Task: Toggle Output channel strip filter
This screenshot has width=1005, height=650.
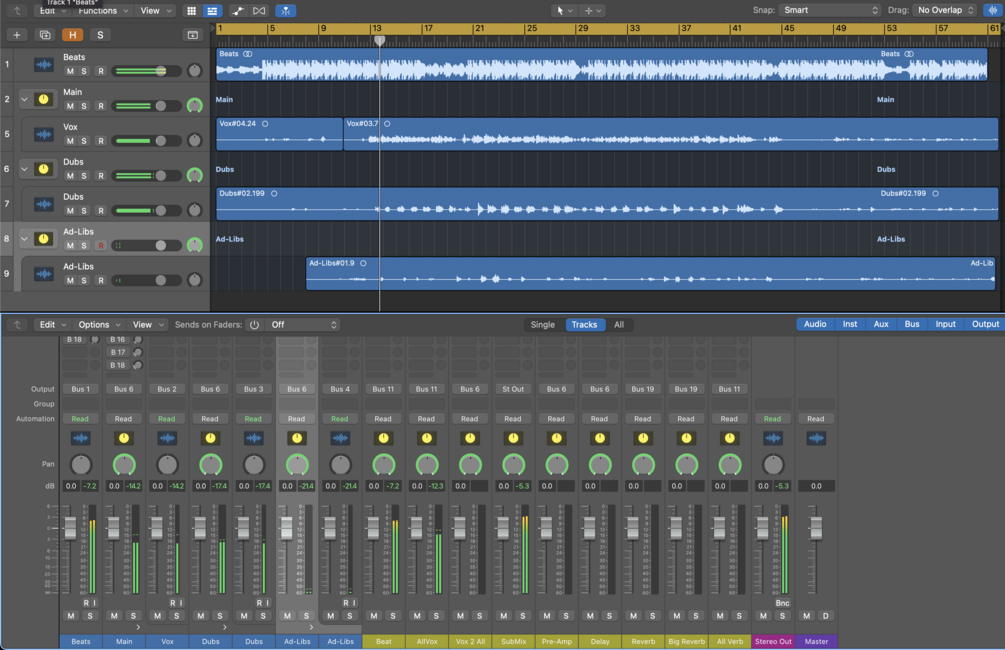Action: (985, 324)
